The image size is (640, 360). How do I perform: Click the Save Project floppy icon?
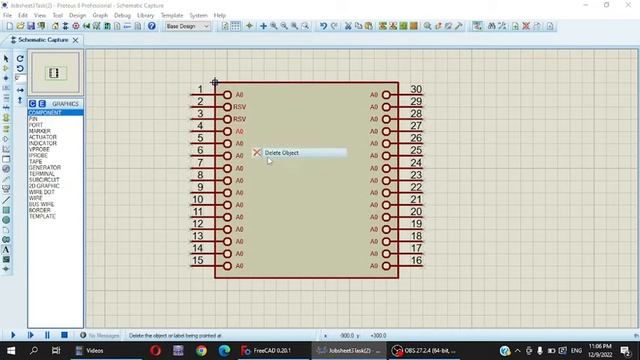click(x=31, y=26)
